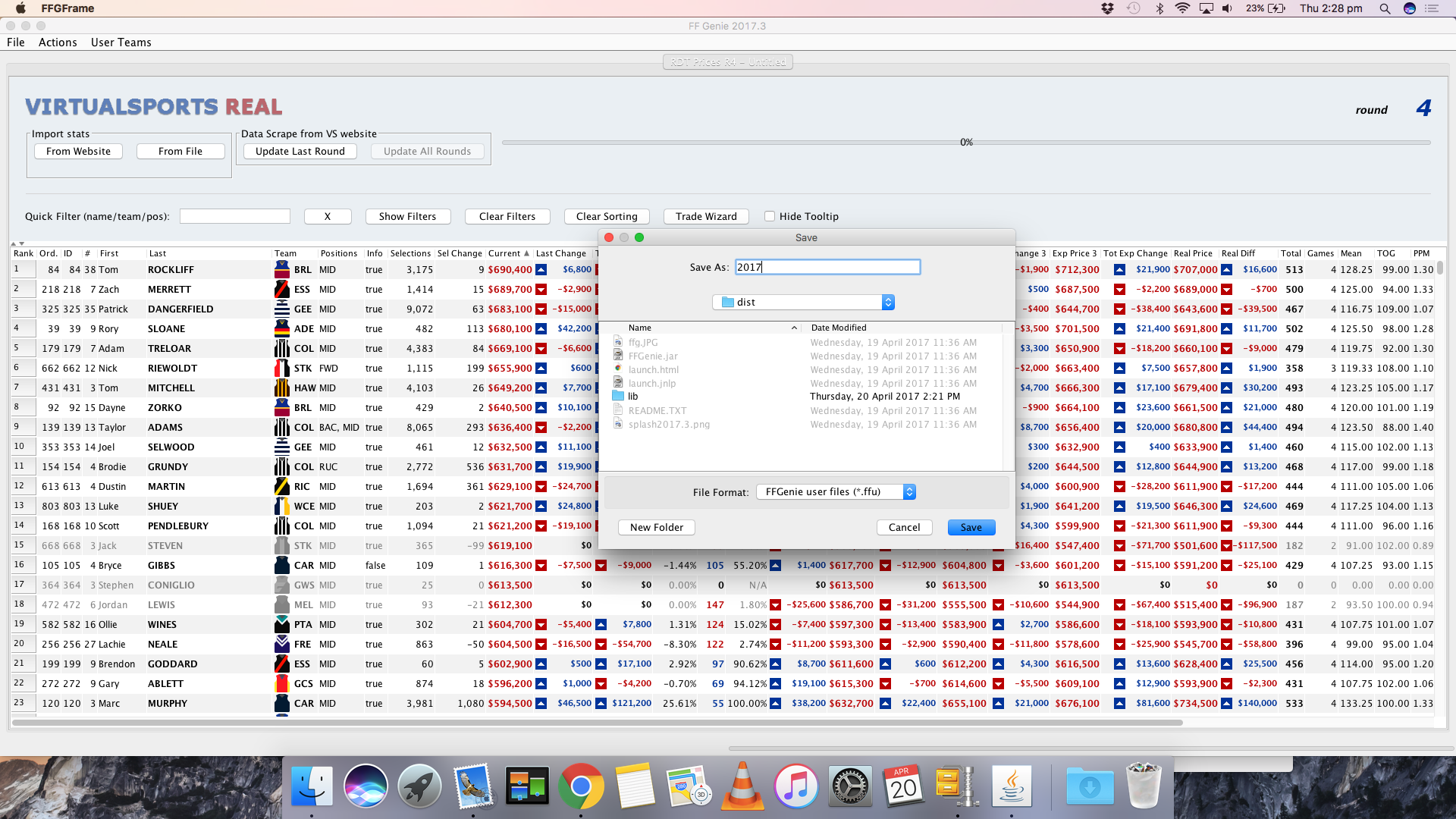Open the Actions menu
Viewport: 1456px width, 819px height.
tap(58, 42)
